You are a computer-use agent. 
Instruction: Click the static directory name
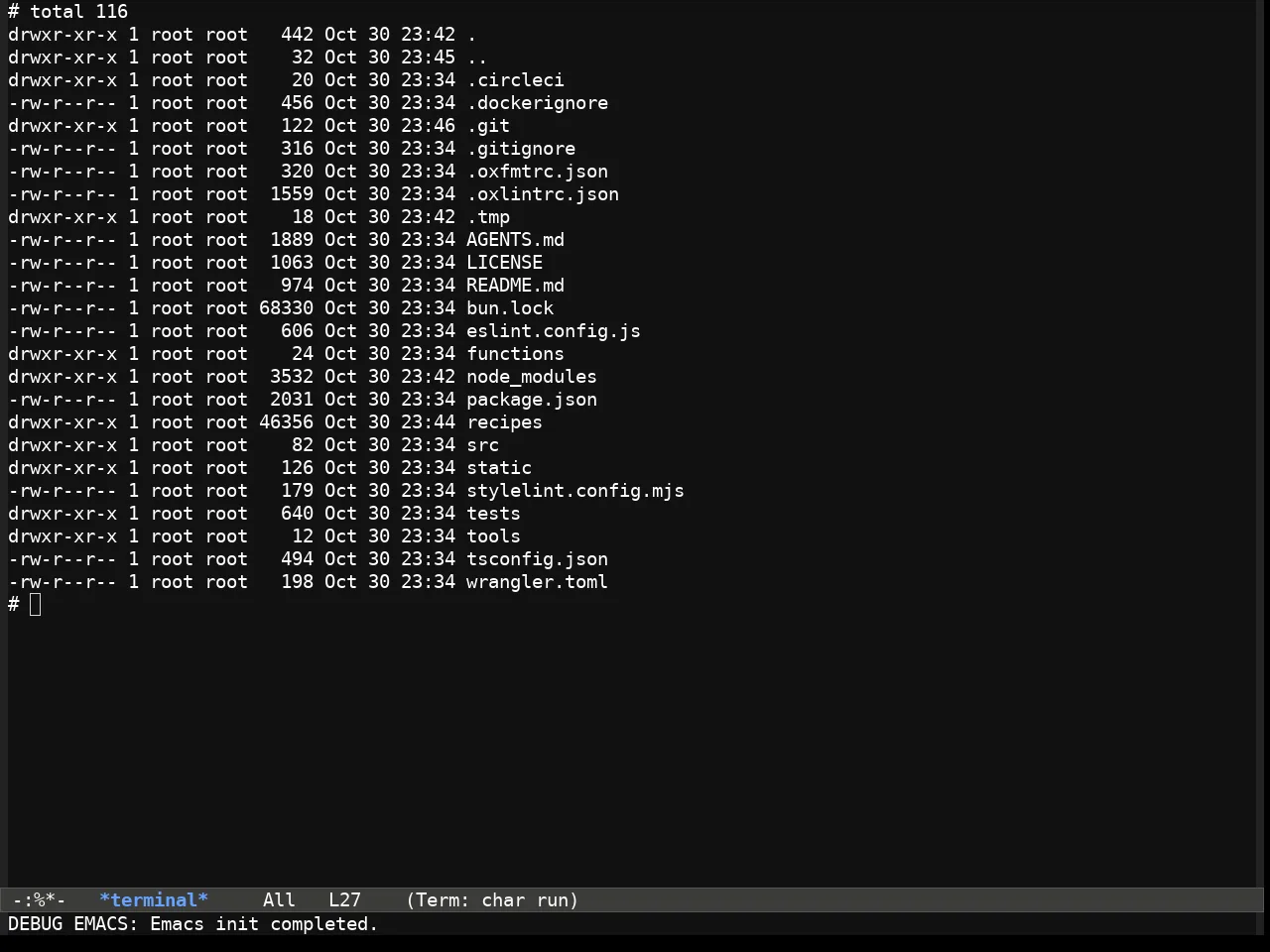499,468
